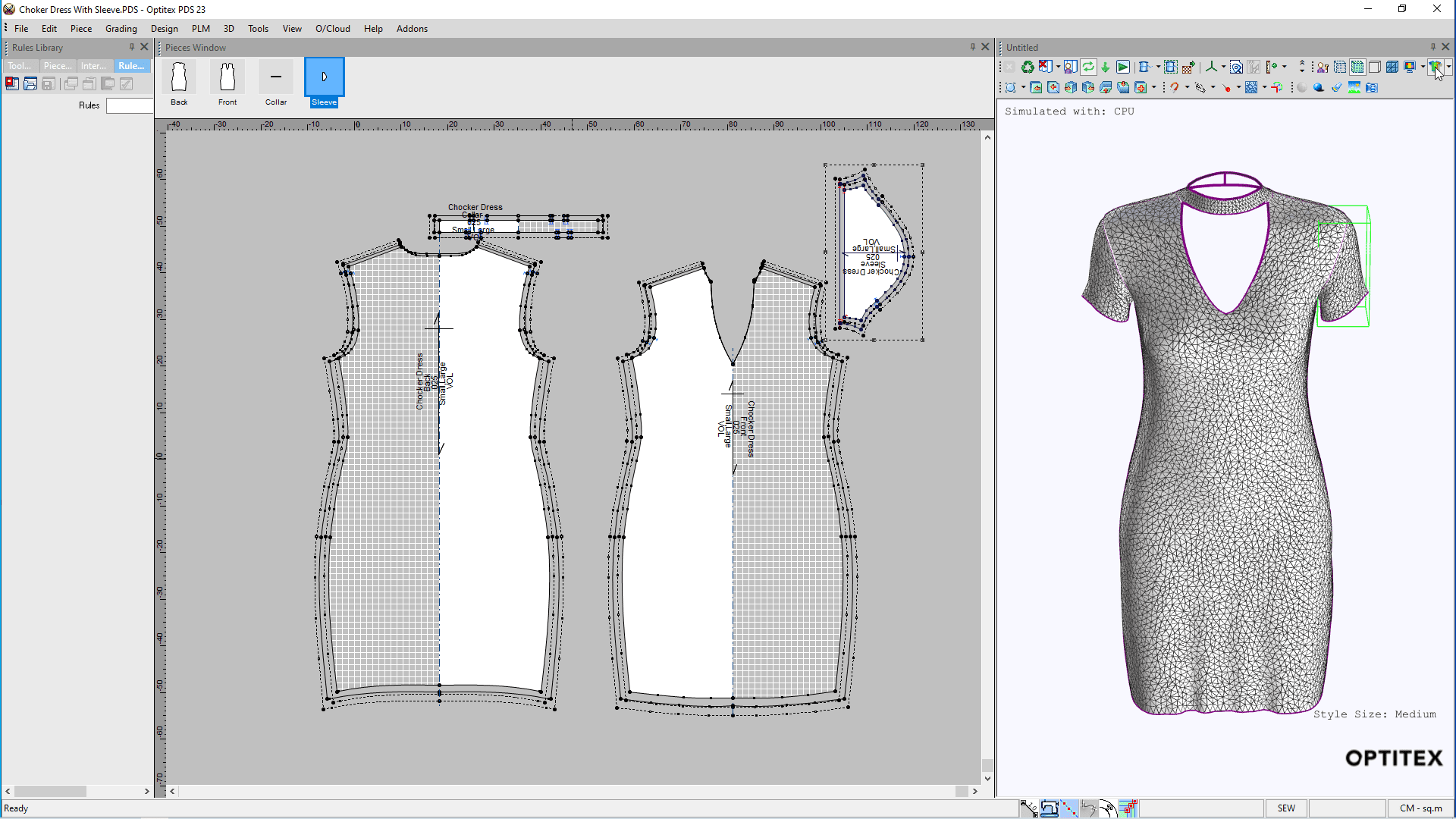Click the flashlight icon in 3D toolbar
The width and height of the screenshot is (1456, 819).
click(x=1336, y=87)
